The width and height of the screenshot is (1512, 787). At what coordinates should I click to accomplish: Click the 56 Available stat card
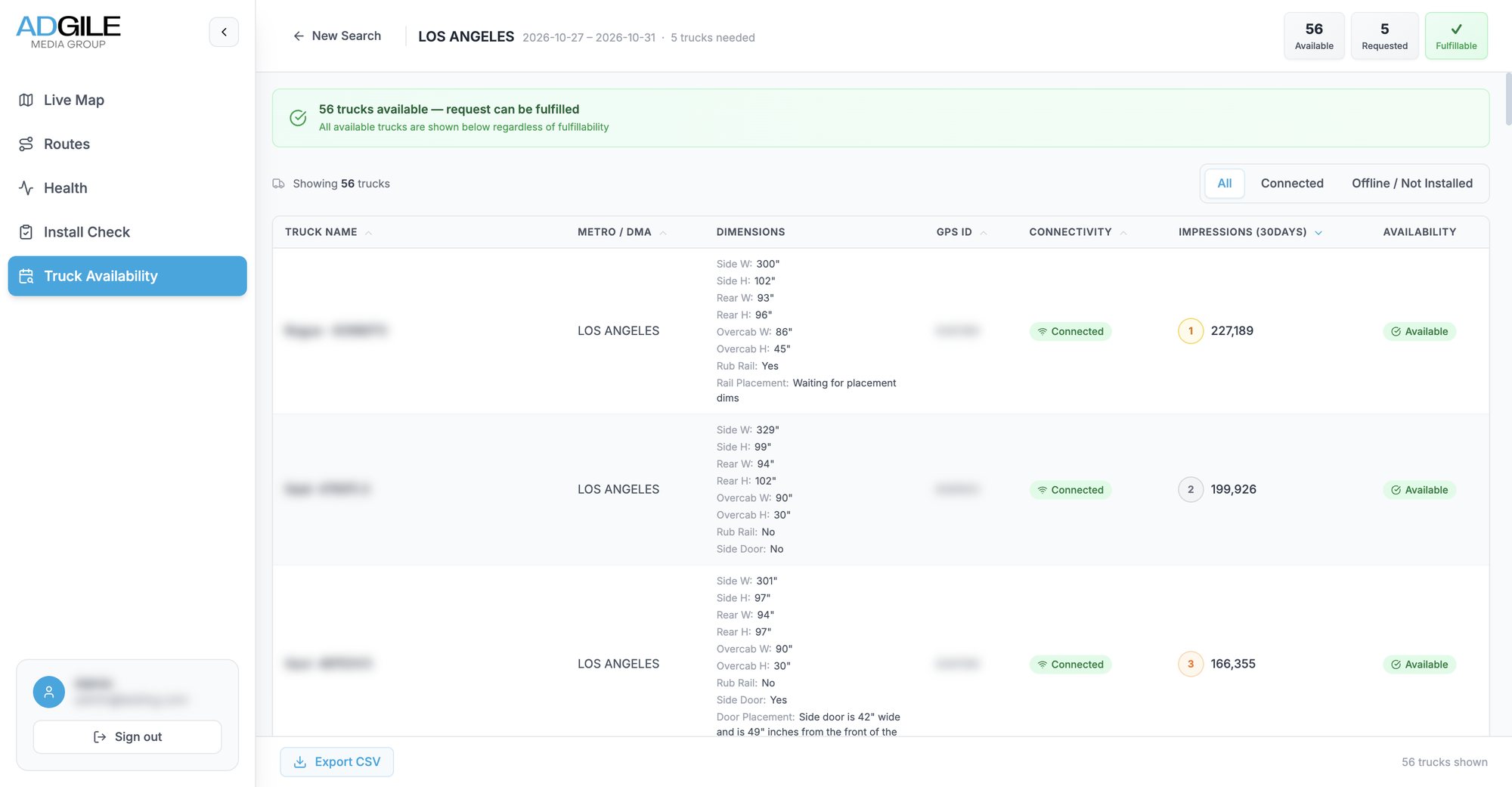[1314, 36]
